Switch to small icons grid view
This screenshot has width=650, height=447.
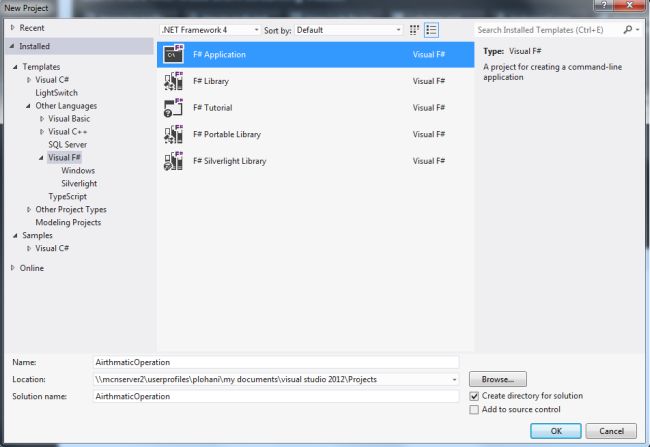click(x=414, y=30)
